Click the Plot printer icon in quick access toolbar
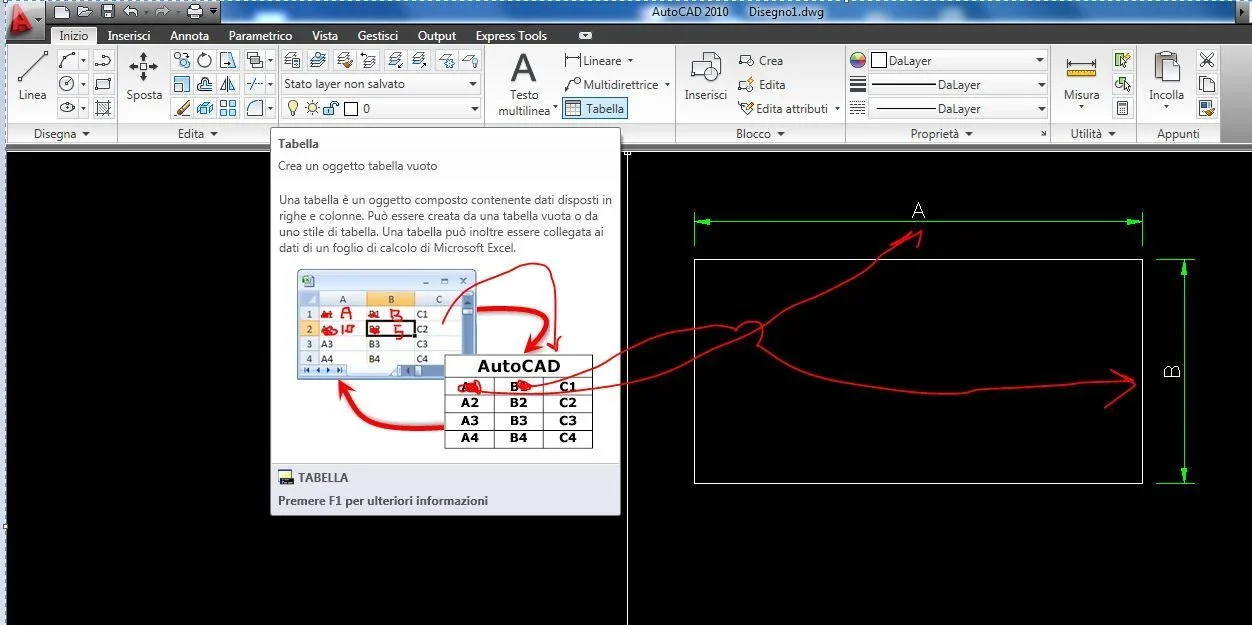Image resolution: width=1252 pixels, height=625 pixels. pos(194,12)
